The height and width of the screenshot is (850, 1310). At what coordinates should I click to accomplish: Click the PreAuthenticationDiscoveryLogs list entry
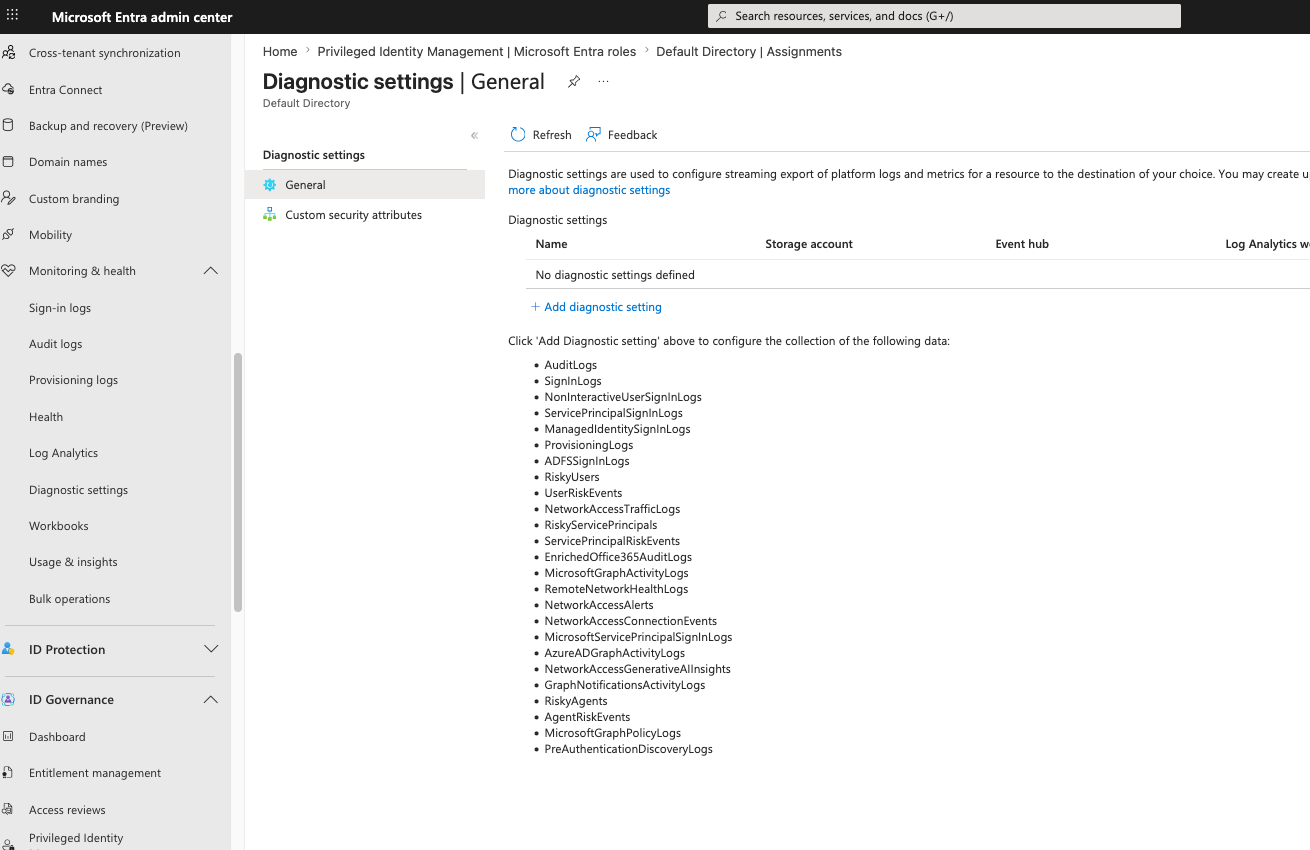628,749
